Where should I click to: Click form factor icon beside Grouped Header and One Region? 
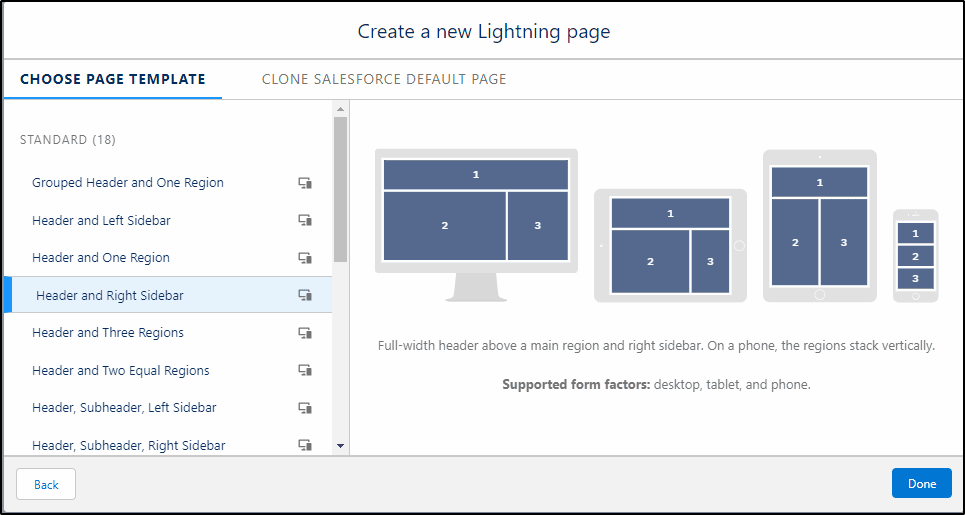tap(305, 183)
